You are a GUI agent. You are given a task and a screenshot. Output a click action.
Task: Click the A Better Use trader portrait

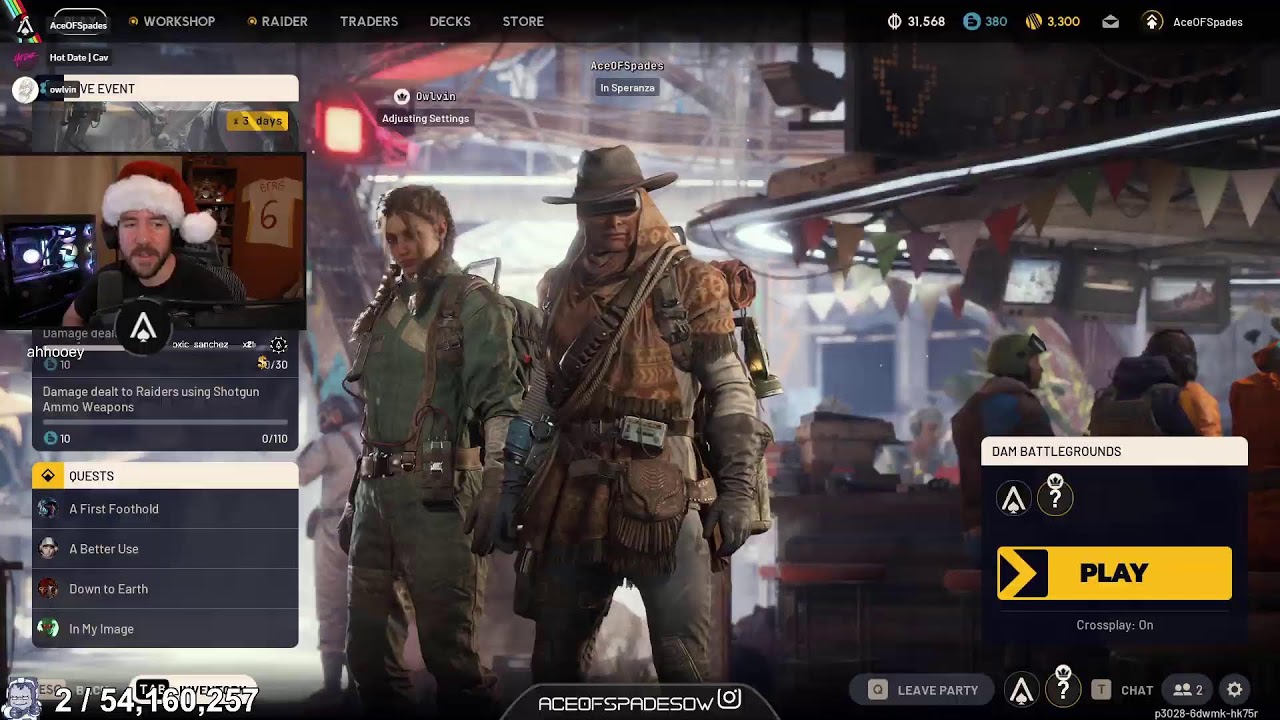tap(48, 549)
